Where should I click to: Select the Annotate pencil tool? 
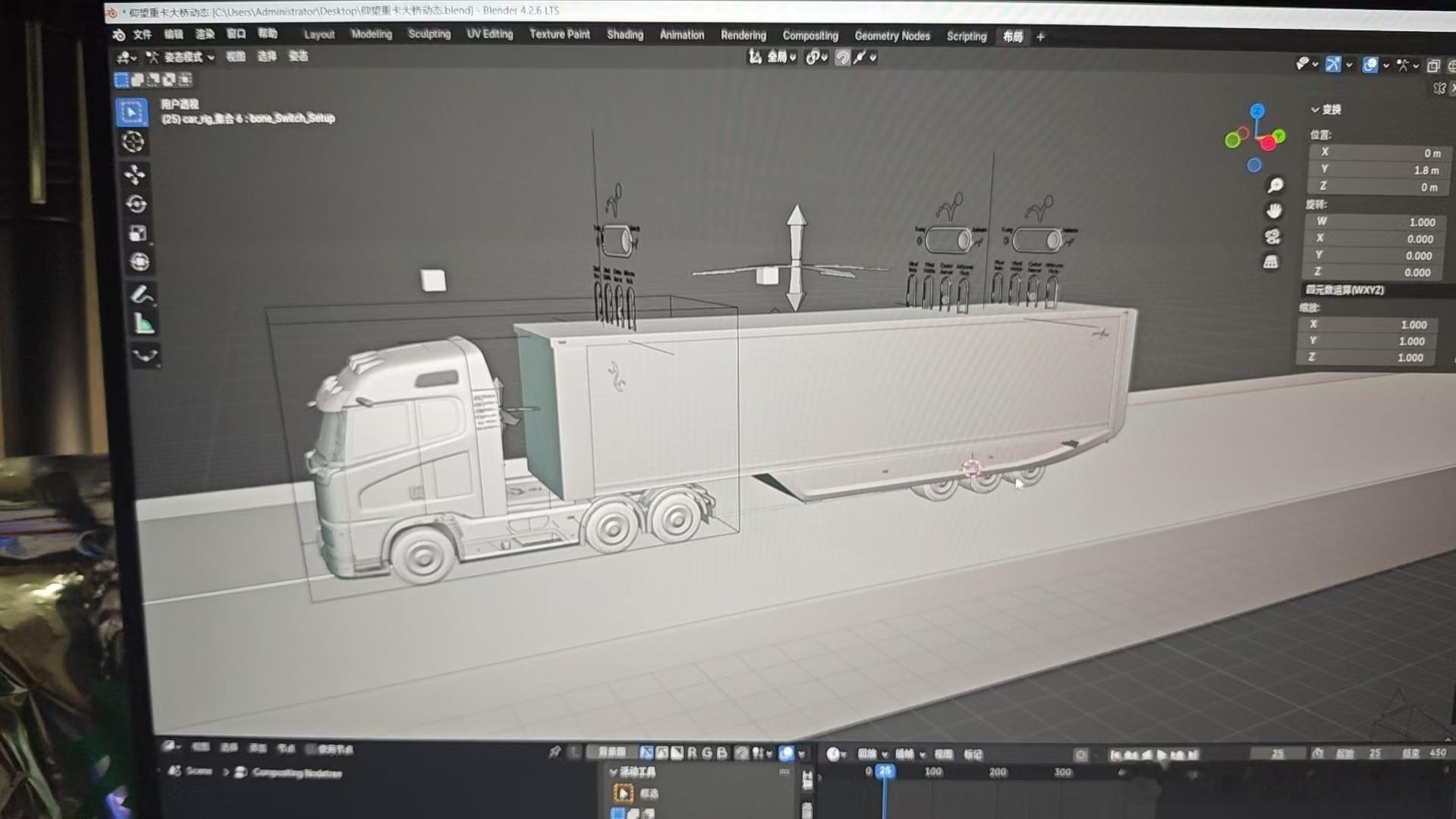point(141,294)
